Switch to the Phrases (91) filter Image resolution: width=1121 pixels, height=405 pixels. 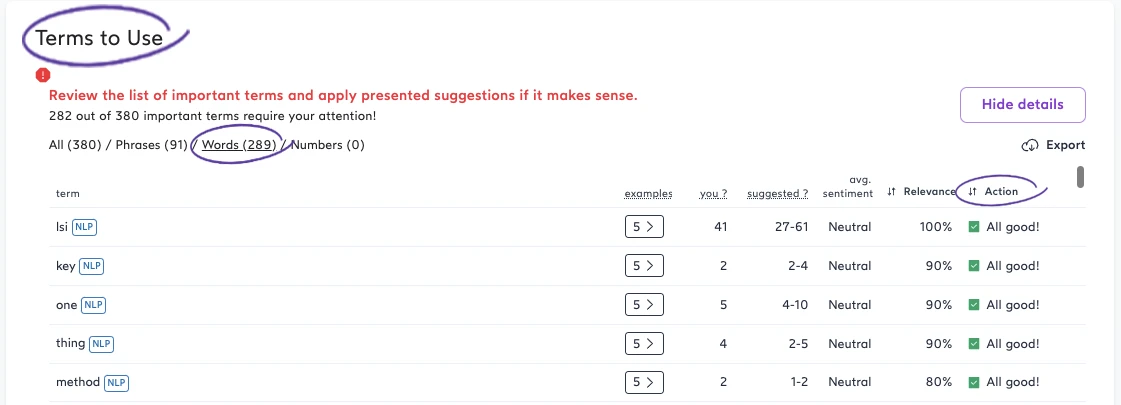pyautogui.click(x=152, y=145)
